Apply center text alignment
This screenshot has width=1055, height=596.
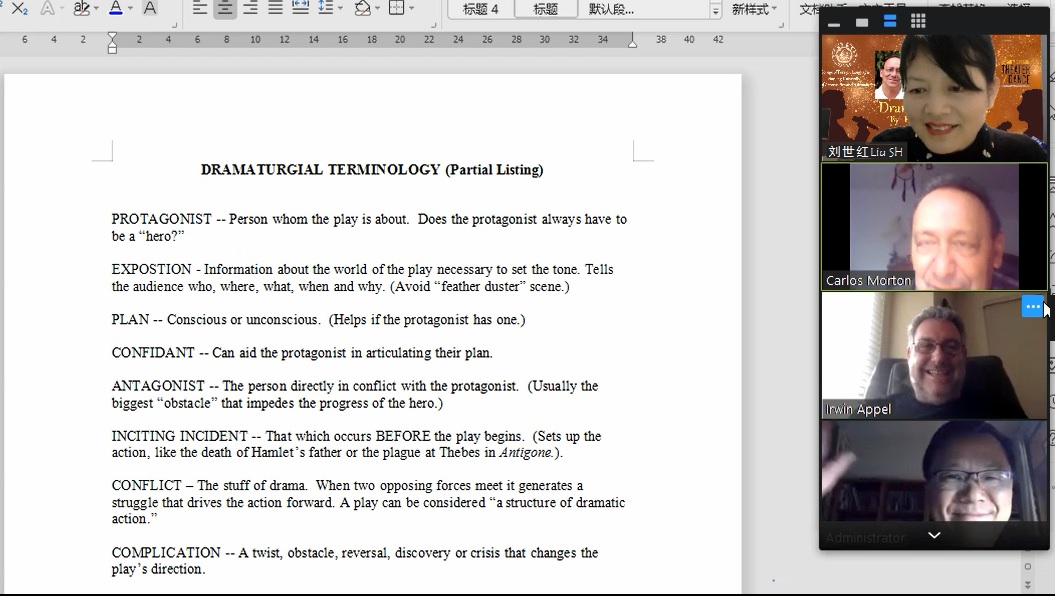point(225,9)
